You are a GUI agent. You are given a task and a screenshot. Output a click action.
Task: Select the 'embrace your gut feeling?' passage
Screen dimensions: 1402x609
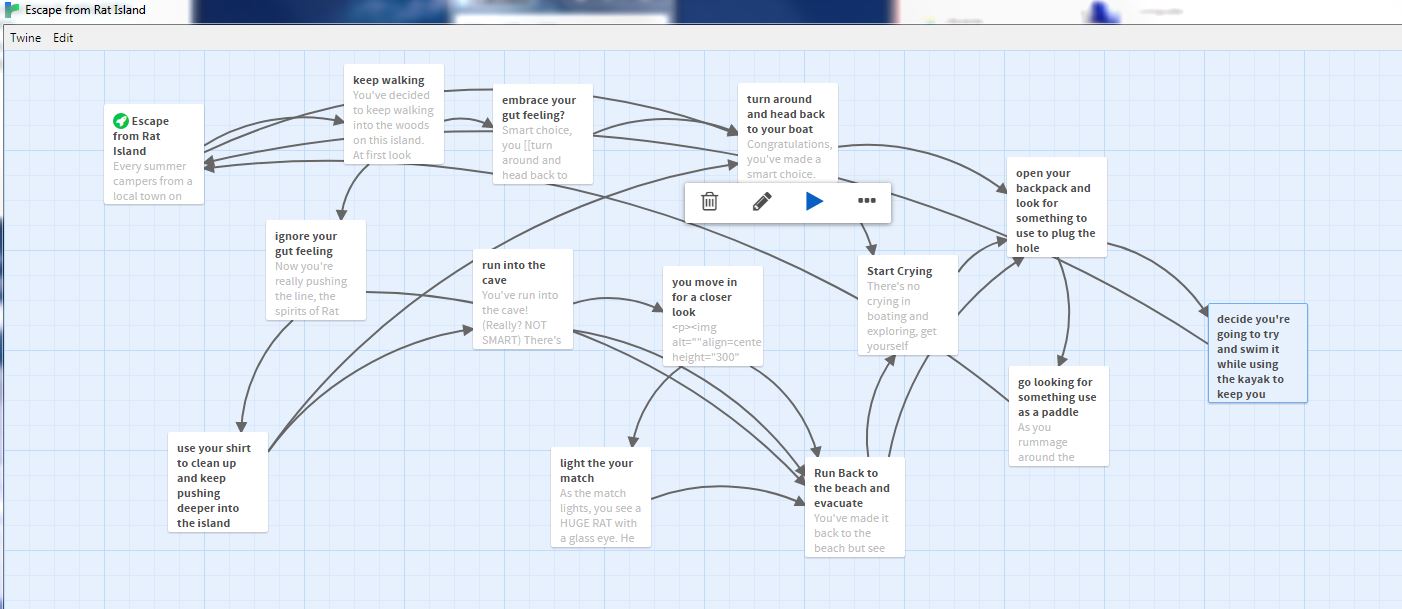pos(542,134)
